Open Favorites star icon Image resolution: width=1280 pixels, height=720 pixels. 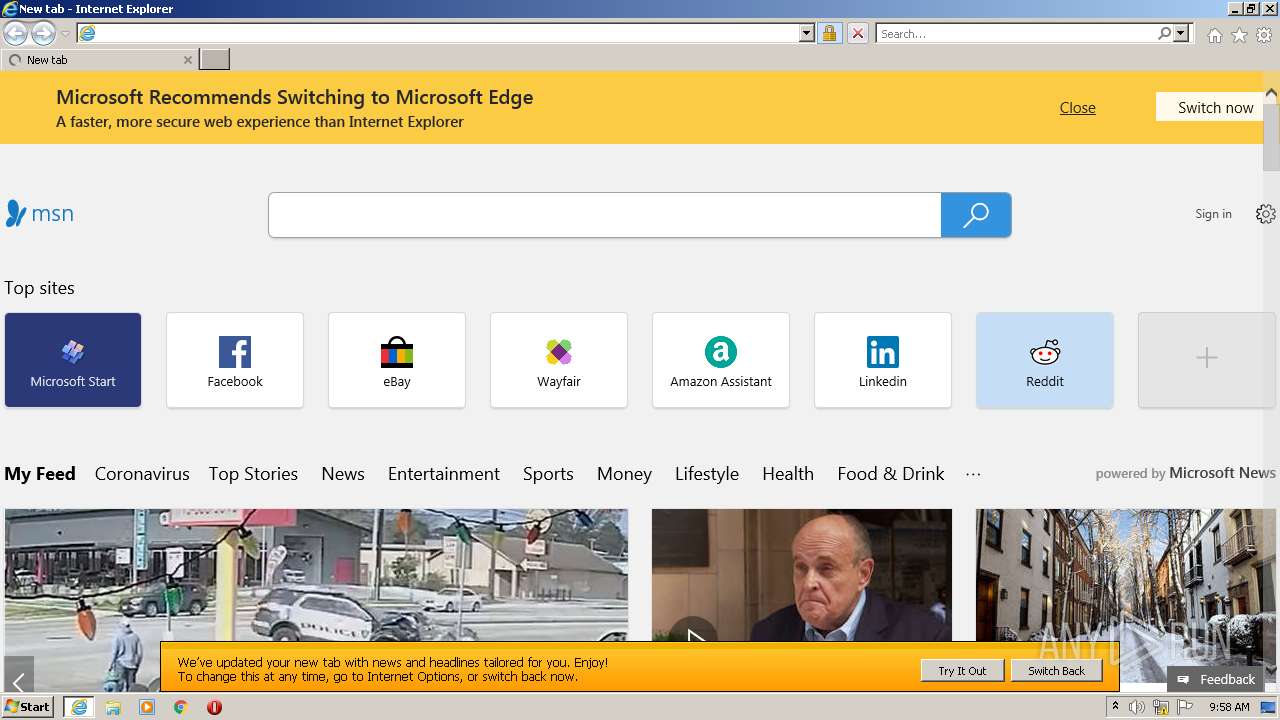coord(1239,35)
